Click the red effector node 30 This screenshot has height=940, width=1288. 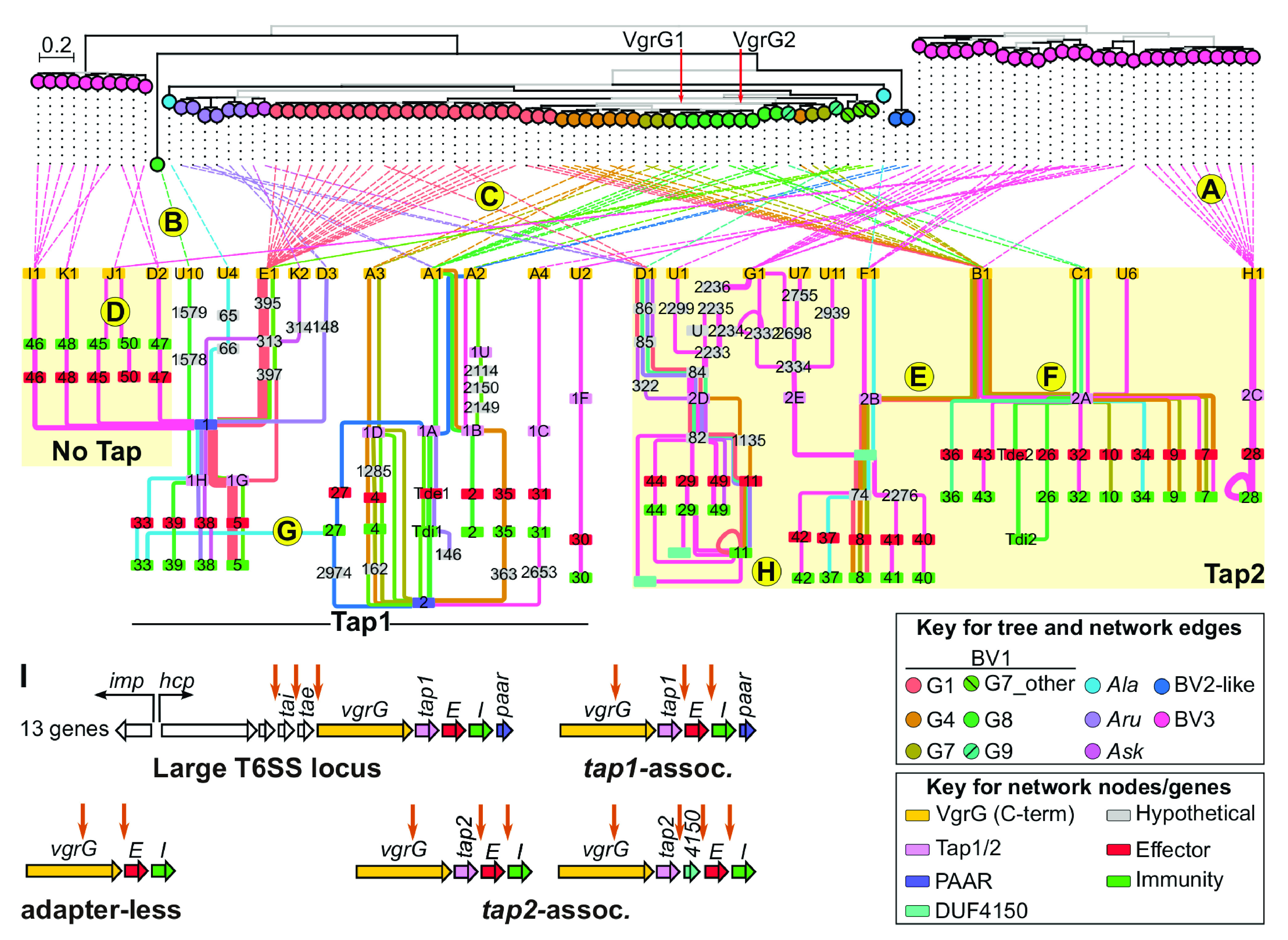click(580, 539)
